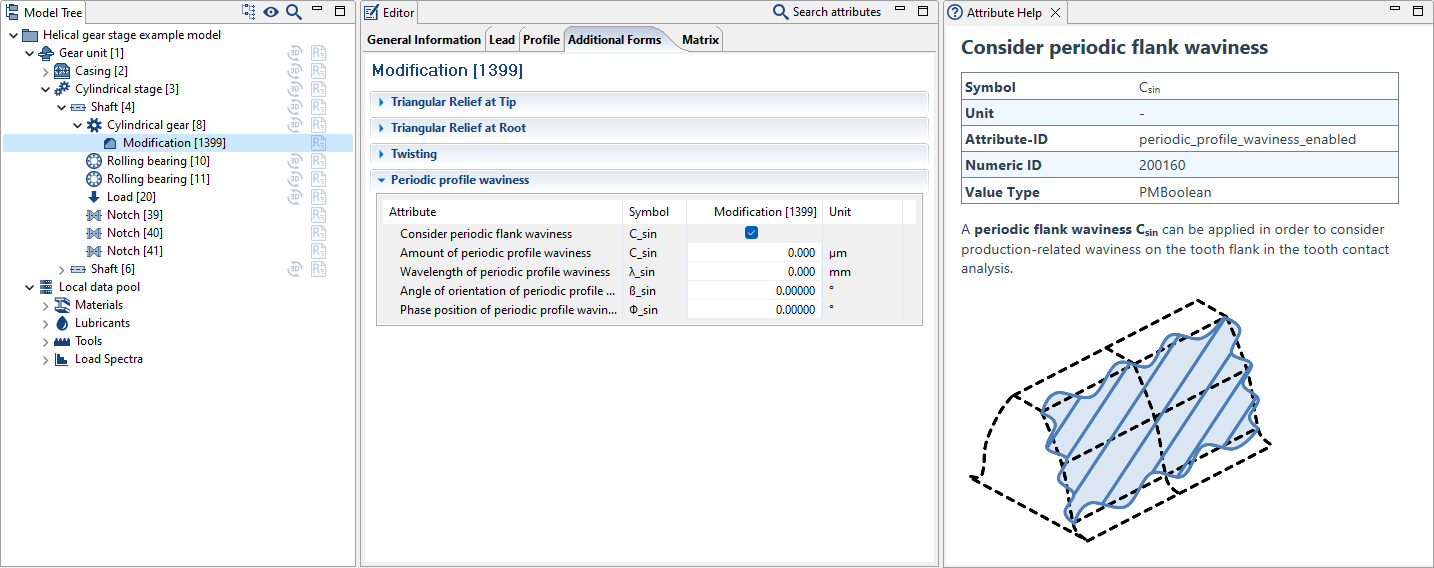Open the Matrix tab

(699, 40)
